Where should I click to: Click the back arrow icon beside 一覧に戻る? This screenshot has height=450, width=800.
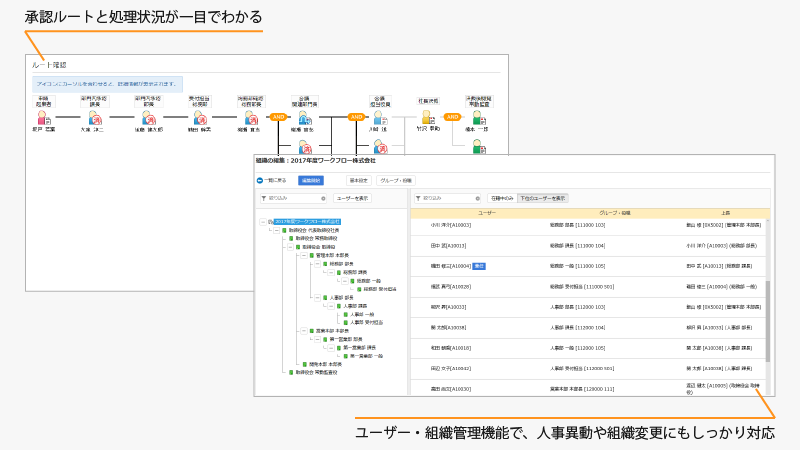coord(260,180)
